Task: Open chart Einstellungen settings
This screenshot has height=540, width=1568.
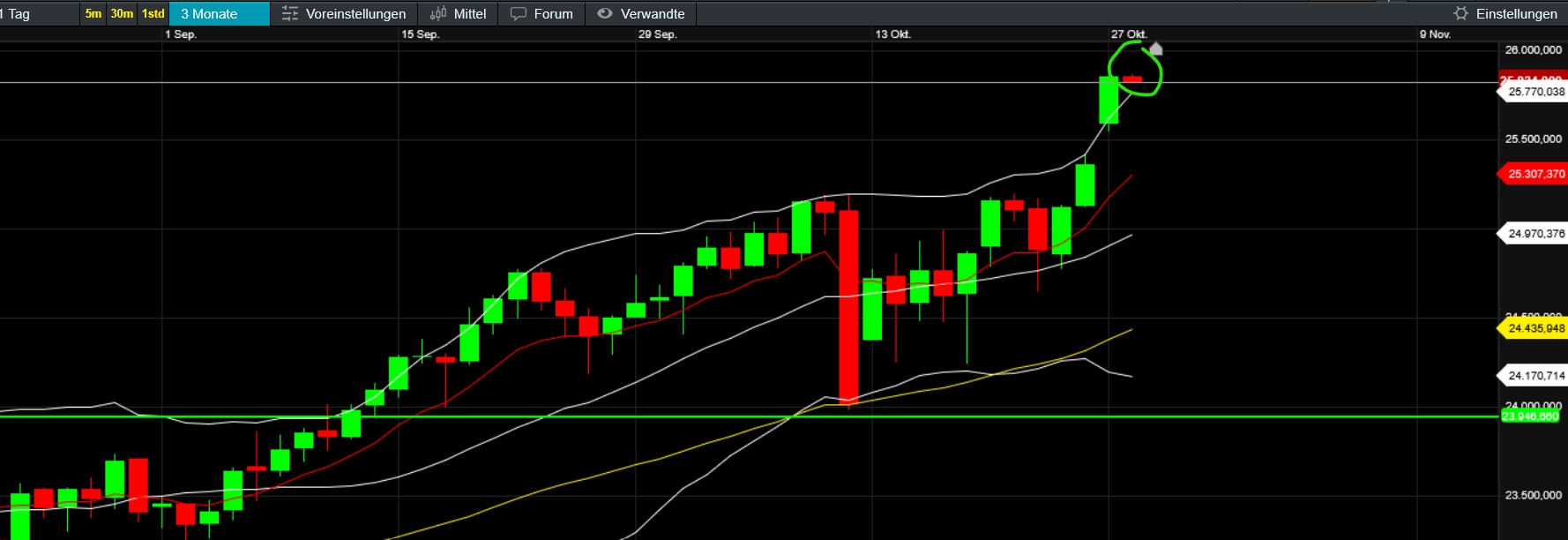Action: [1505, 13]
